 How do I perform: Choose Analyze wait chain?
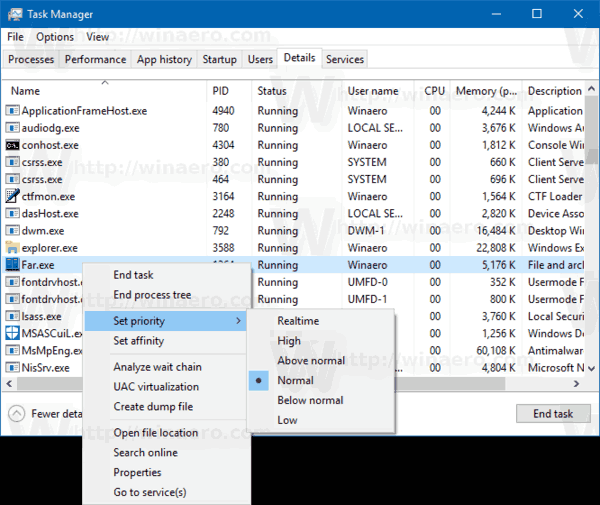click(x=166, y=367)
